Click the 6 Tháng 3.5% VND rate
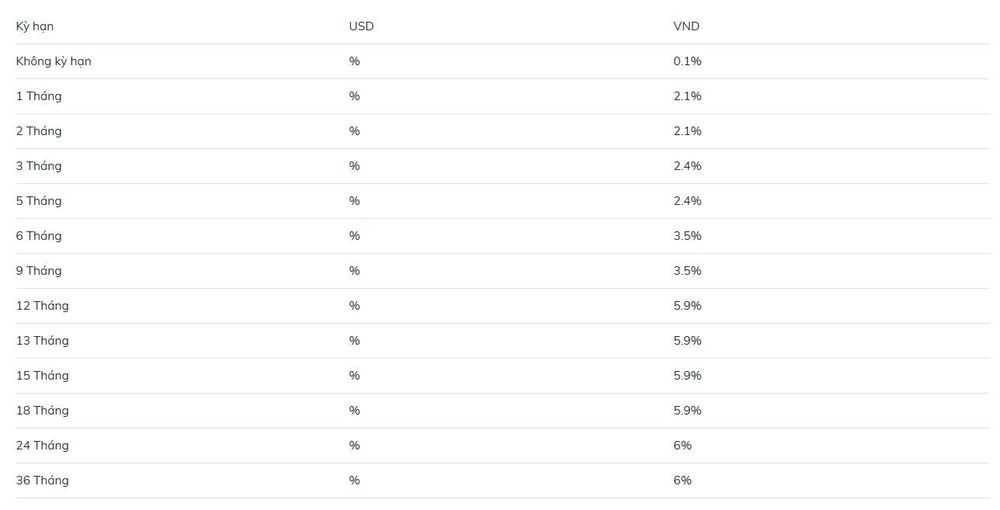 (x=688, y=236)
